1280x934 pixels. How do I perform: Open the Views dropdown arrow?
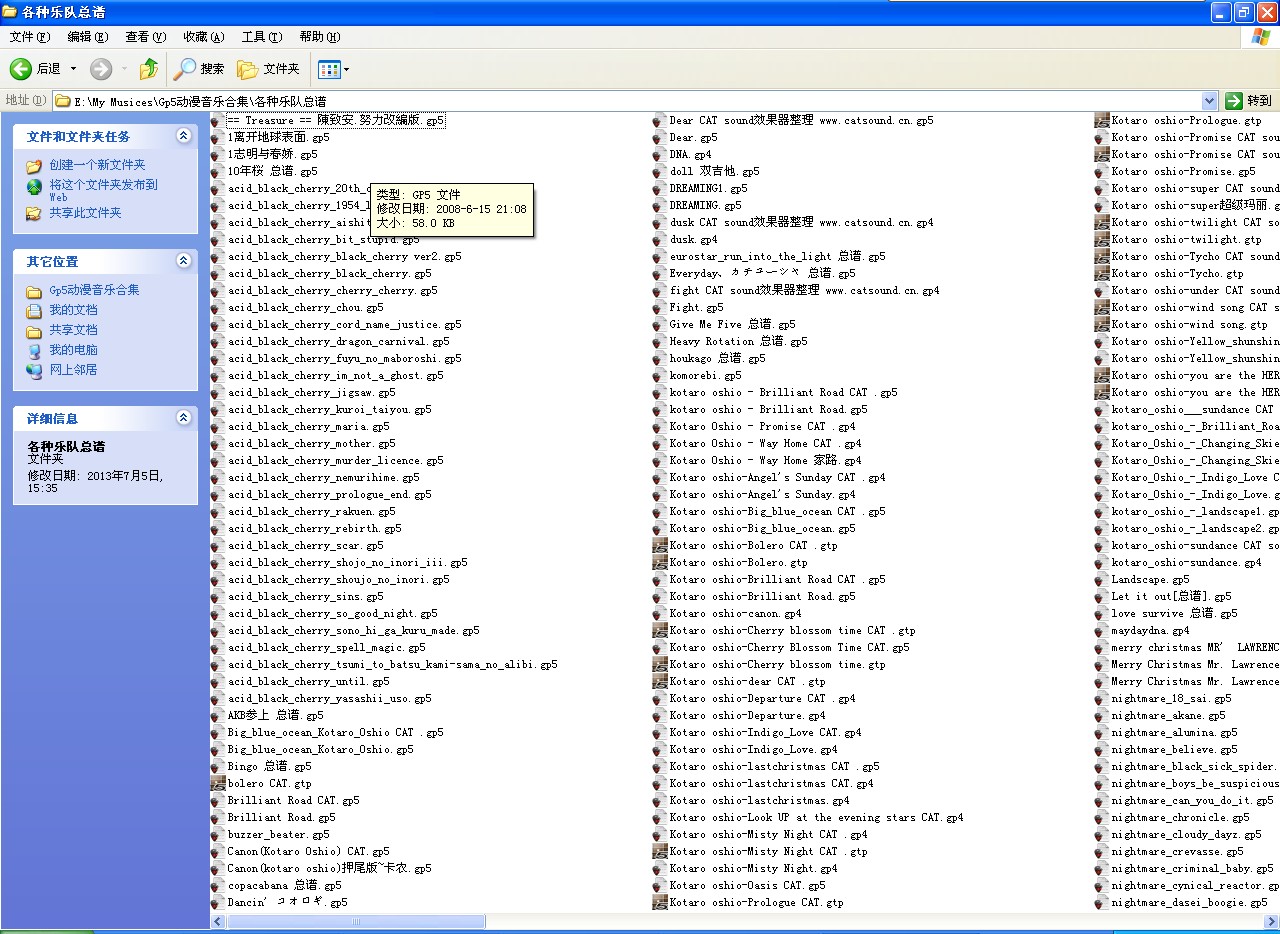pyautogui.click(x=347, y=69)
